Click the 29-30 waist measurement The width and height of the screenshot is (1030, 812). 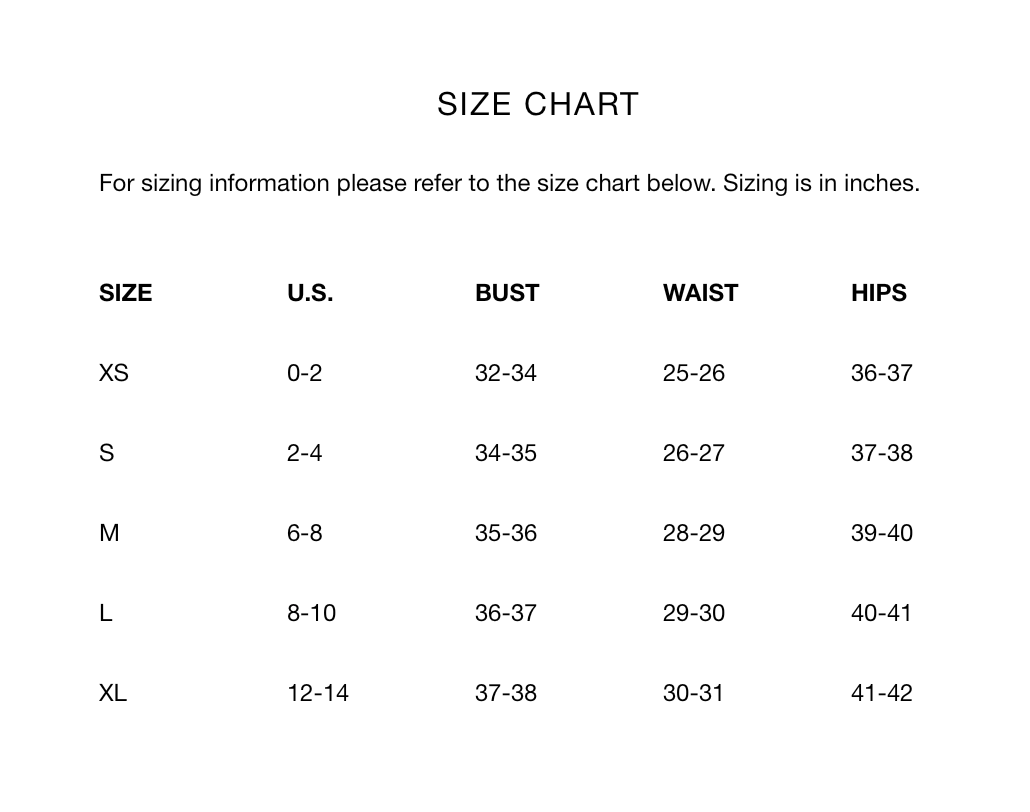click(x=694, y=613)
